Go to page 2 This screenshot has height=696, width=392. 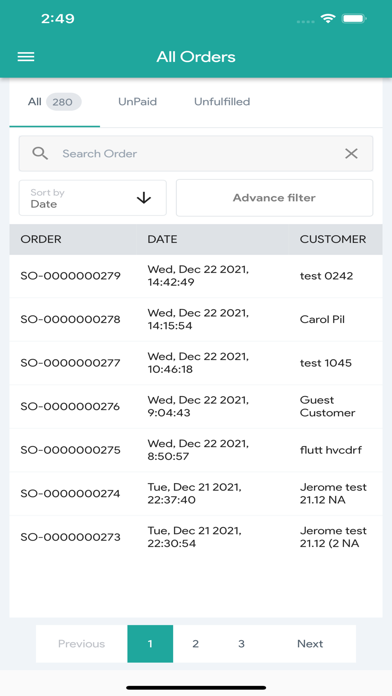pyautogui.click(x=195, y=644)
